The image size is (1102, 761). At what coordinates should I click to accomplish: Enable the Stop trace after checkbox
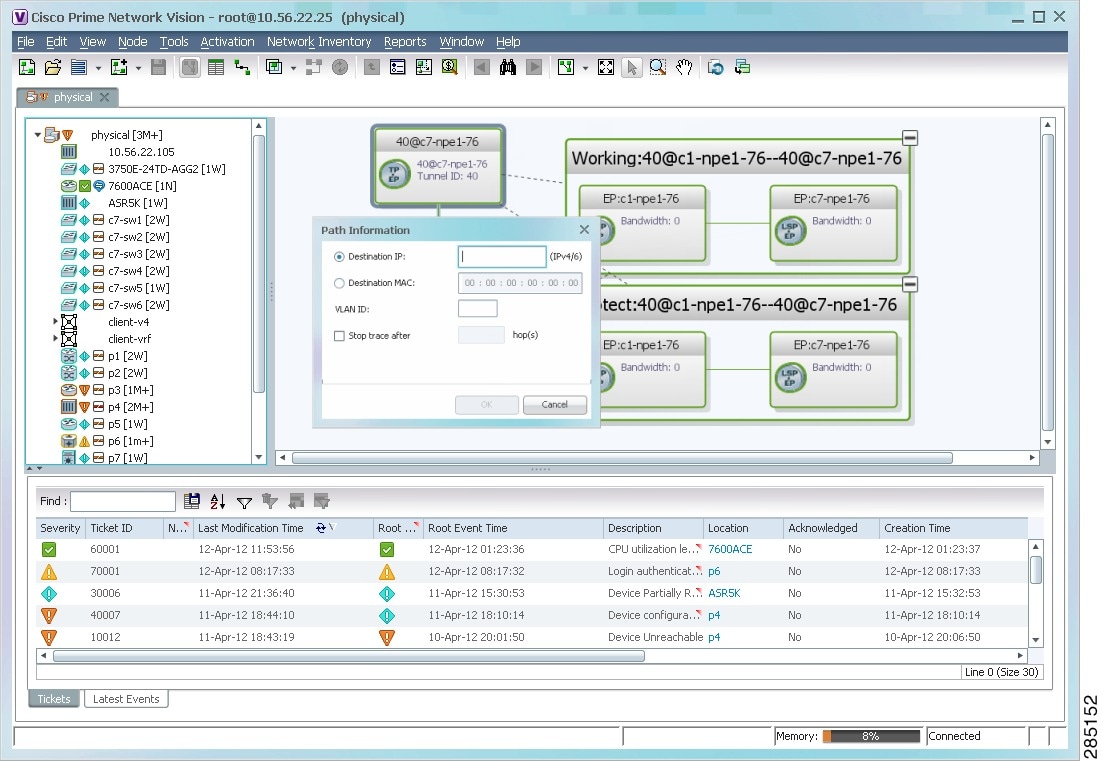339,336
